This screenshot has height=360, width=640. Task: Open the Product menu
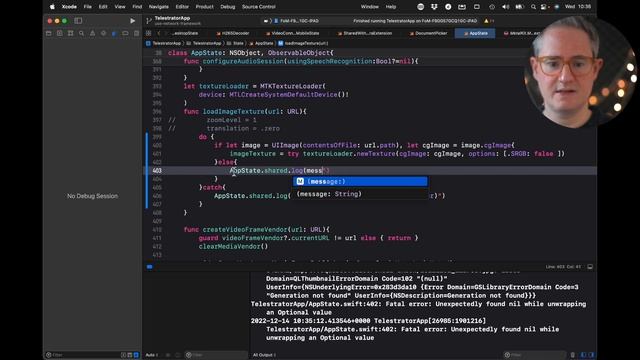(x=204, y=7)
